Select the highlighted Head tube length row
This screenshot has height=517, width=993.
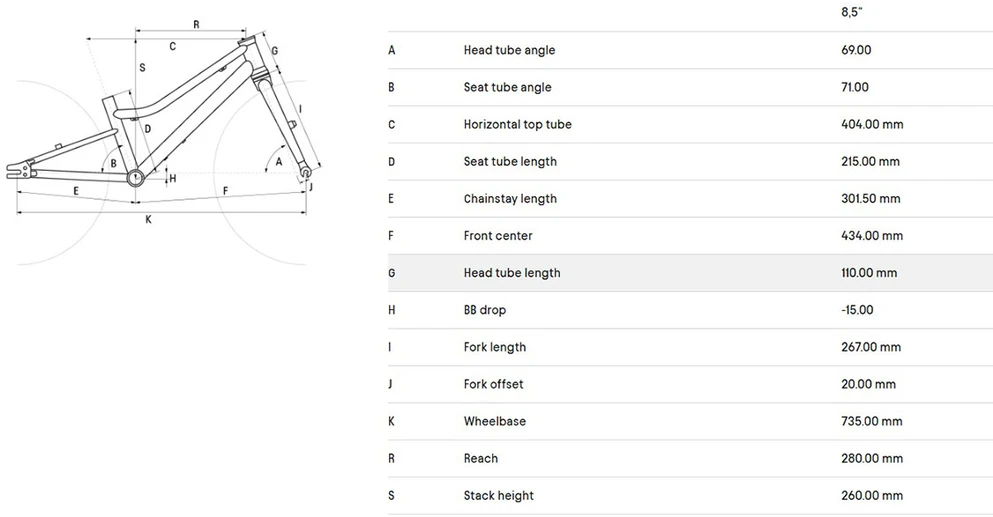click(690, 273)
